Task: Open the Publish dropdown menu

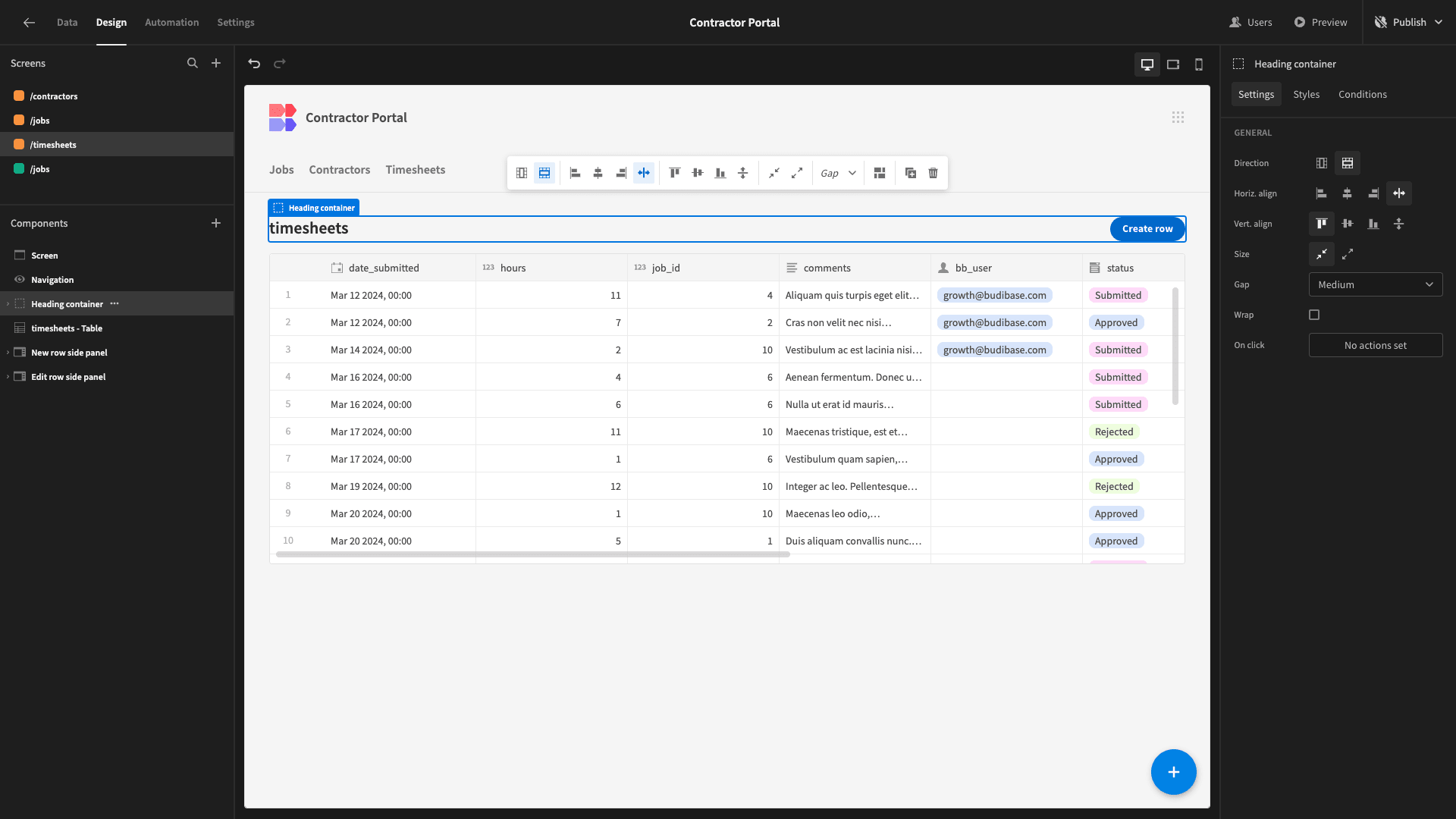Action: [x=1409, y=23]
